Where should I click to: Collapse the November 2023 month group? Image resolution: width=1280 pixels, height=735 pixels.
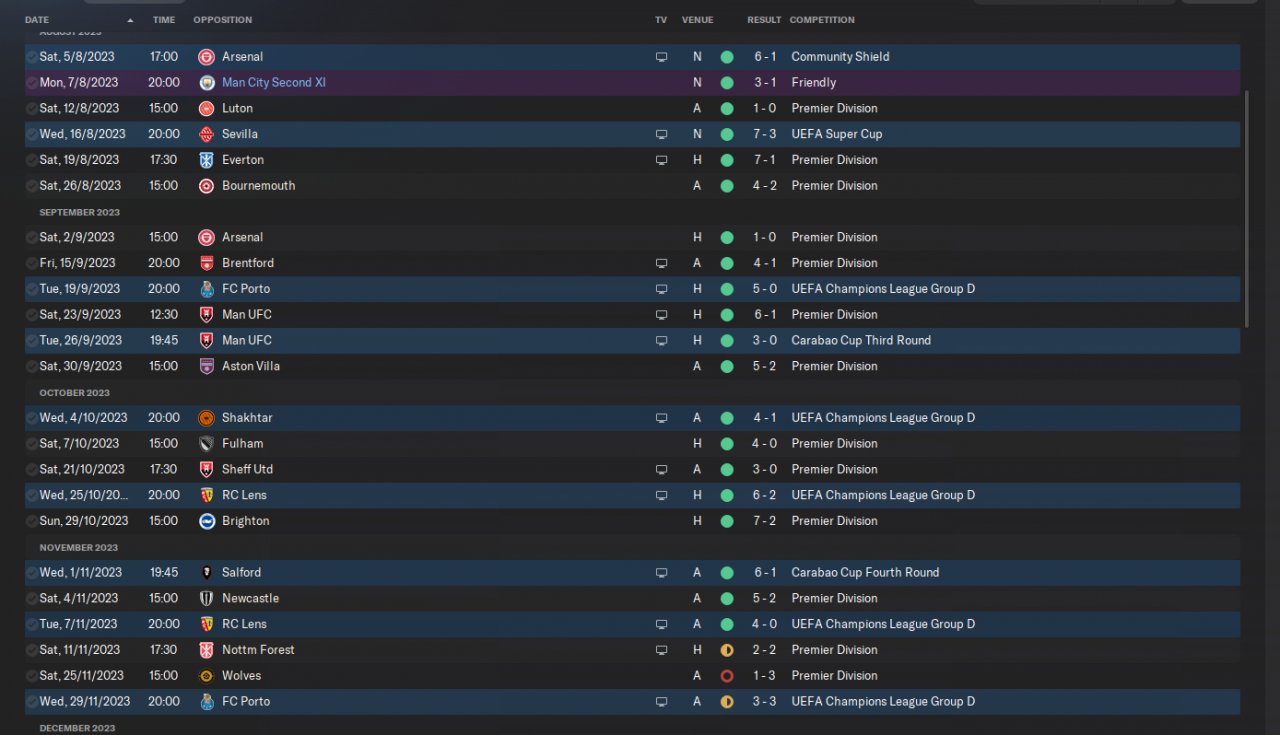point(78,547)
